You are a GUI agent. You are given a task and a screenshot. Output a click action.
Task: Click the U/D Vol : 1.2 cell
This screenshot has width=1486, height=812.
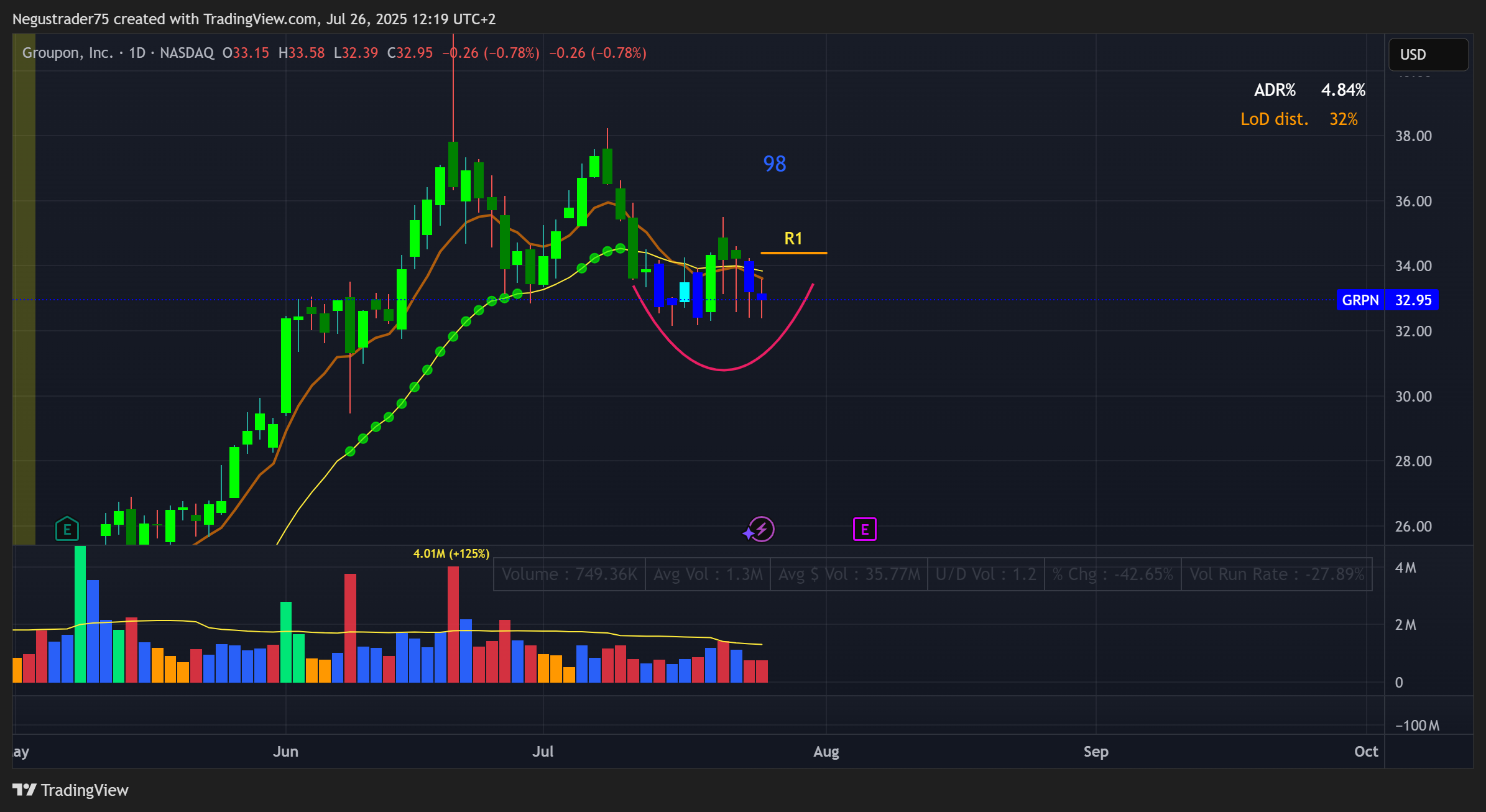pos(985,574)
